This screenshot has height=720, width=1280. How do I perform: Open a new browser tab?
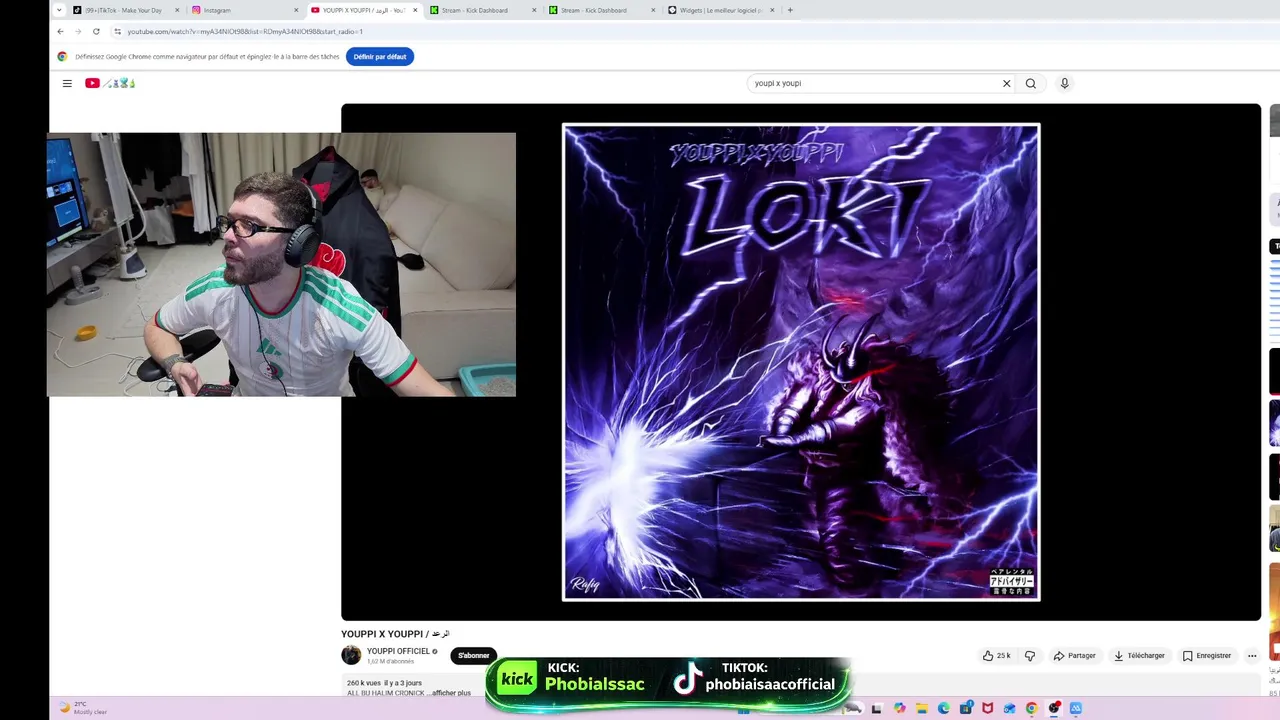pos(790,10)
